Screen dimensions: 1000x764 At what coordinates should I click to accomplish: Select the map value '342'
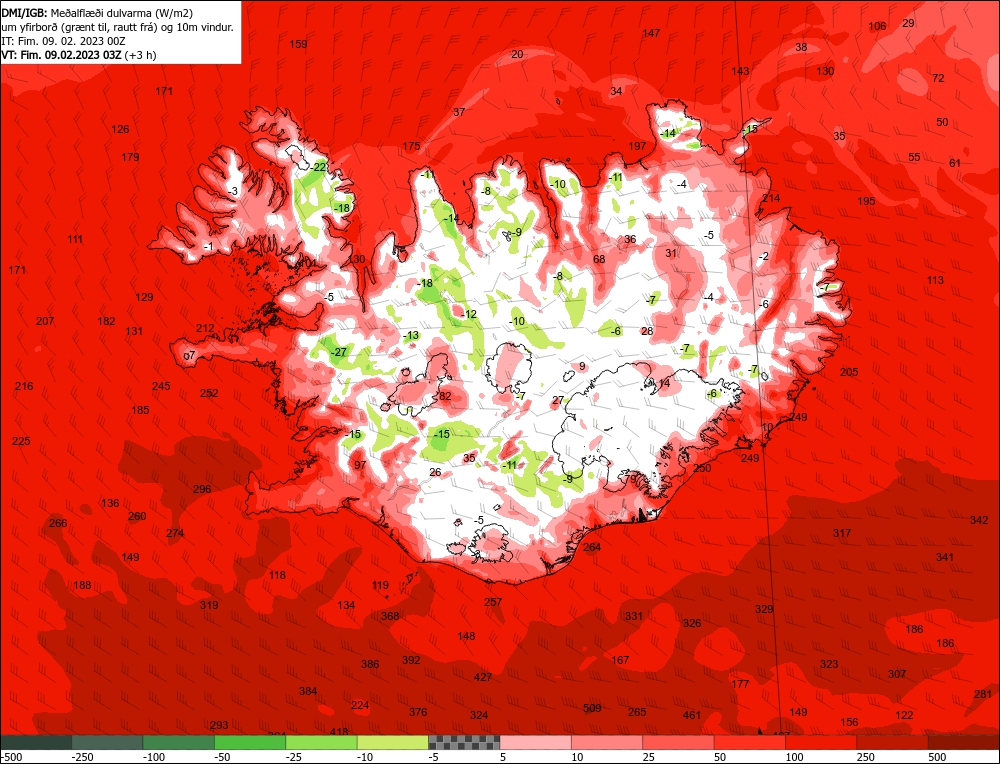(x=979, y=520)
